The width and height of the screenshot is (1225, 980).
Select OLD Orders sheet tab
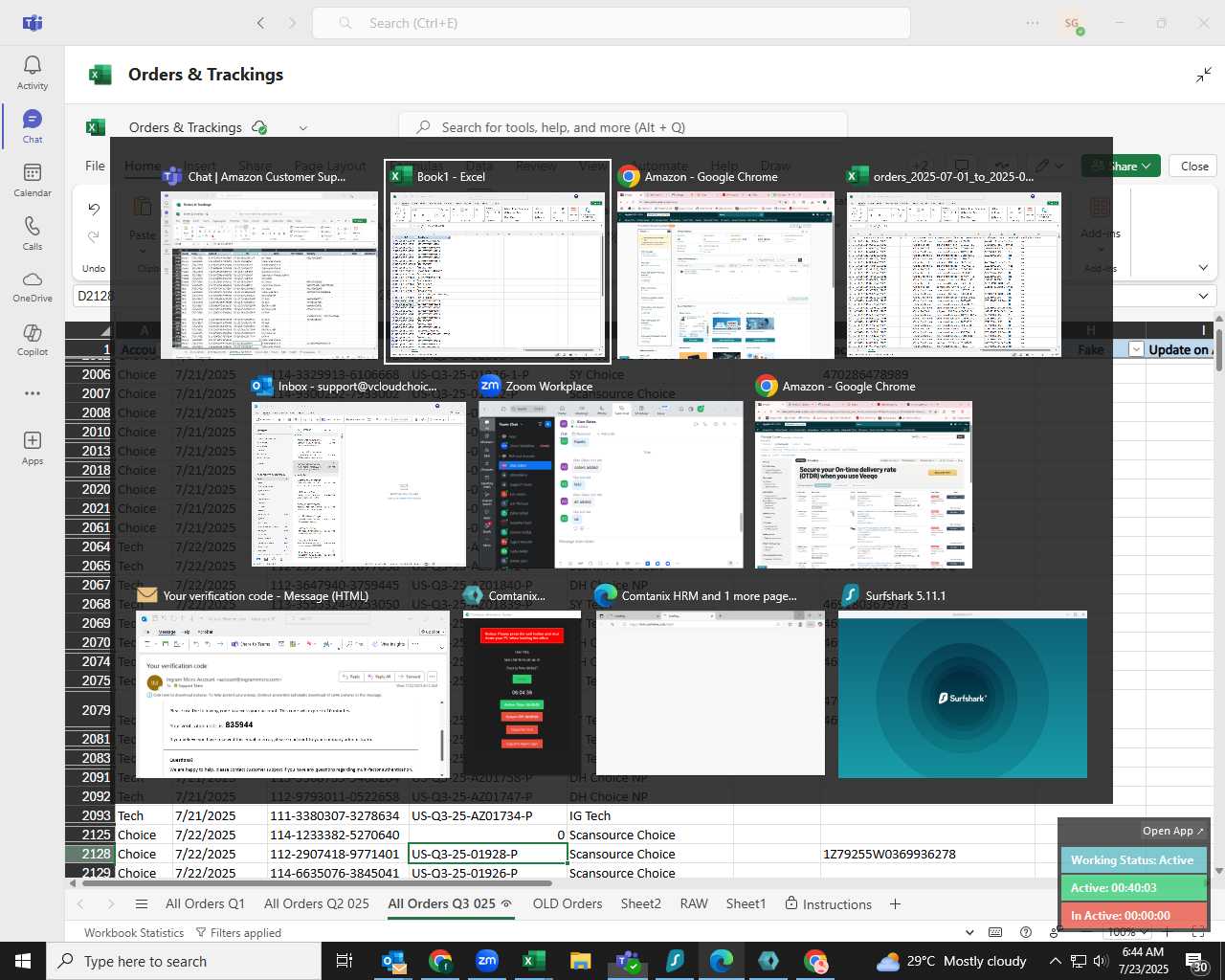568,903
